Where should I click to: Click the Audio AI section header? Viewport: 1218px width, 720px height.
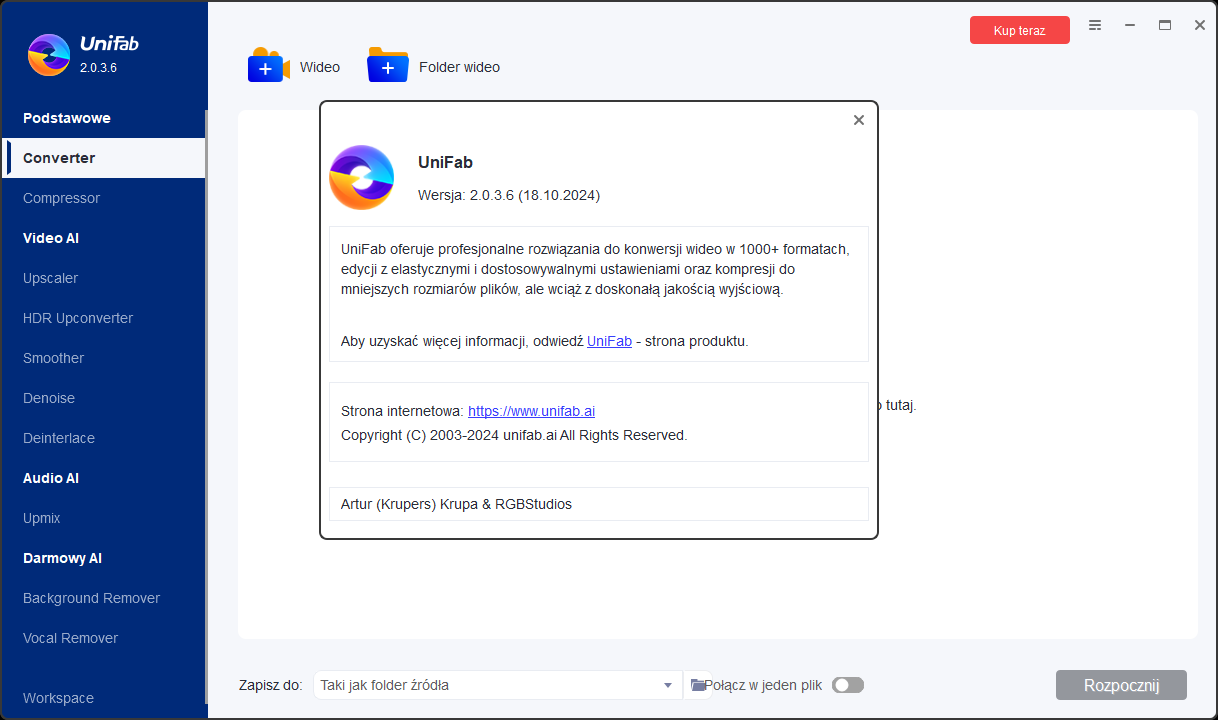(x=51, y=478)
